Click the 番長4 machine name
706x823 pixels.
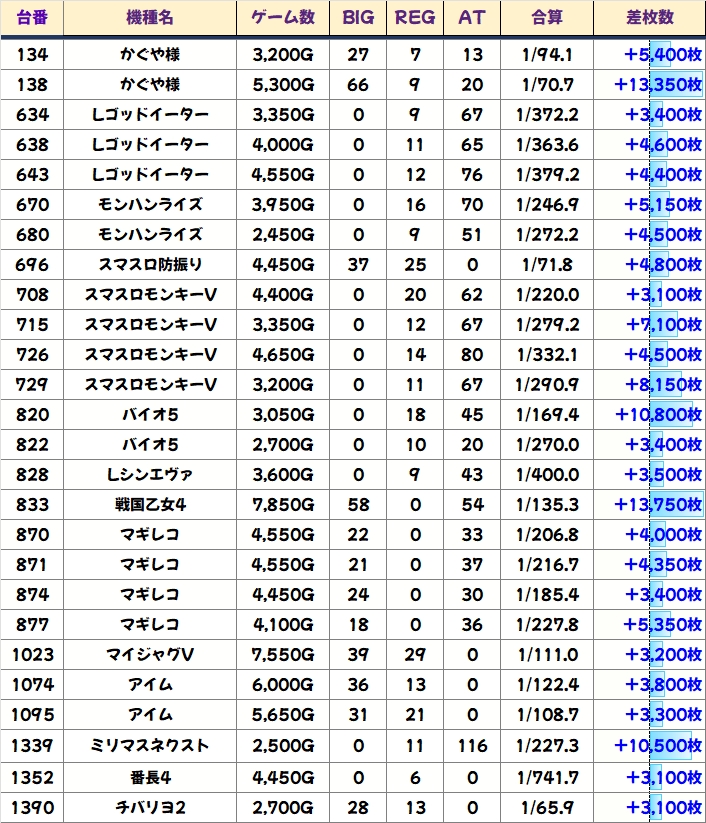(150, 777)
